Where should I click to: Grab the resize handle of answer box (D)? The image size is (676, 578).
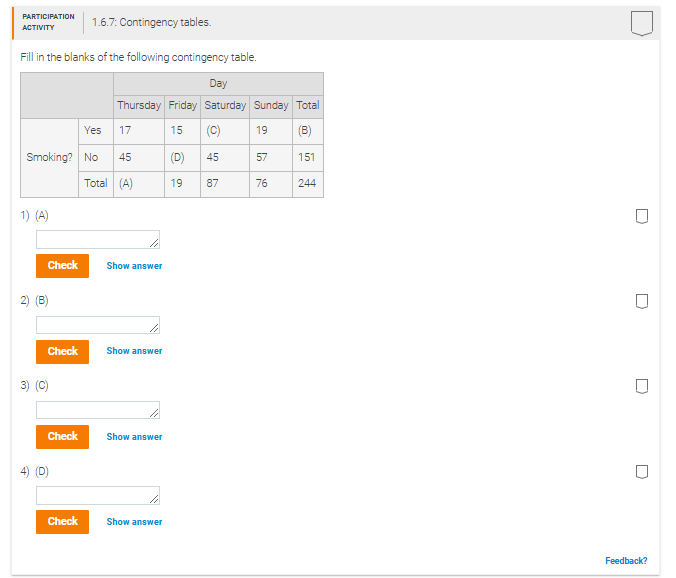tap(154, 499)
